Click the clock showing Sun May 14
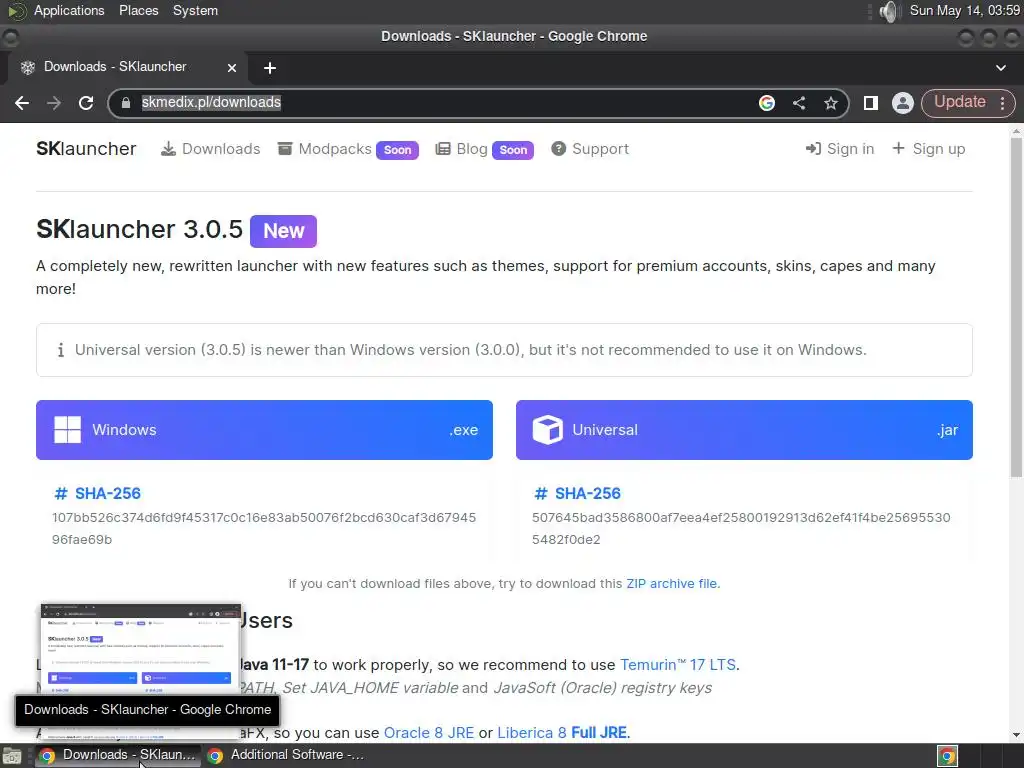Screen dimensions: 1024x768 tap(965, 10)
